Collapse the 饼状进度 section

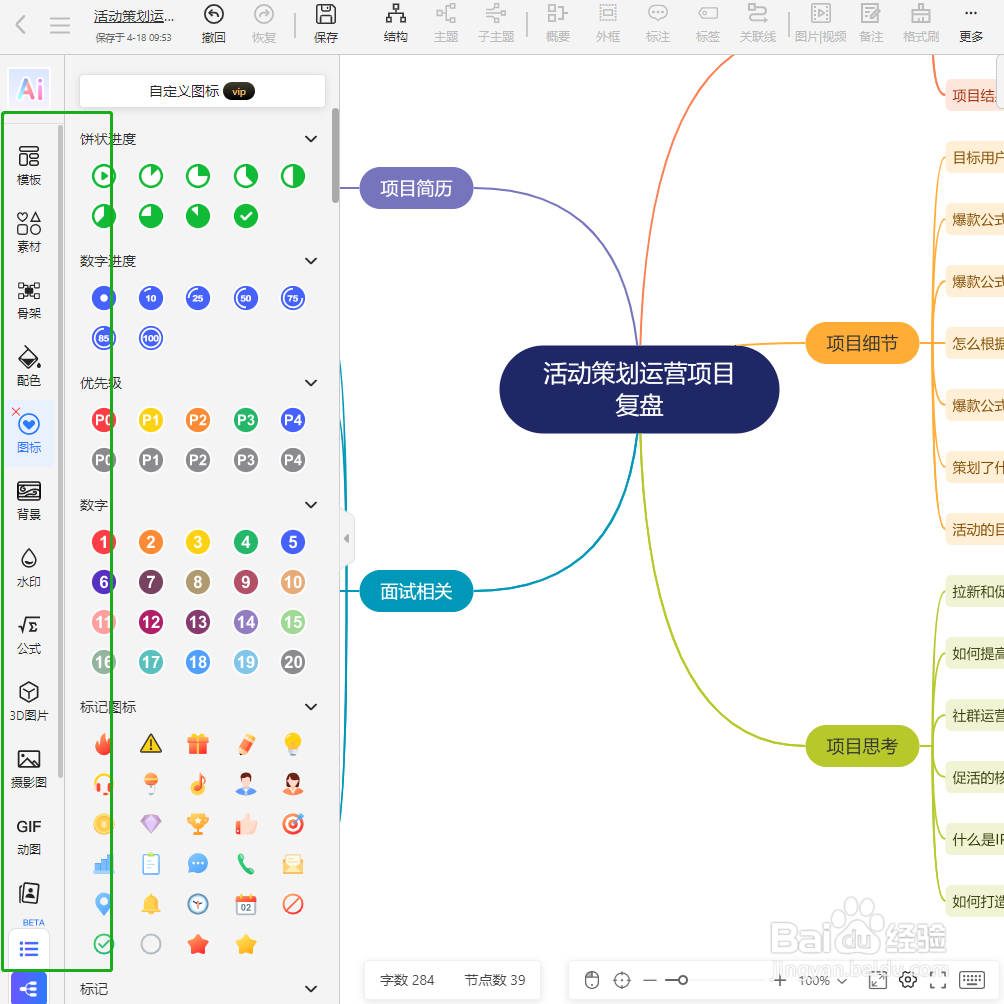pos(311,139)
